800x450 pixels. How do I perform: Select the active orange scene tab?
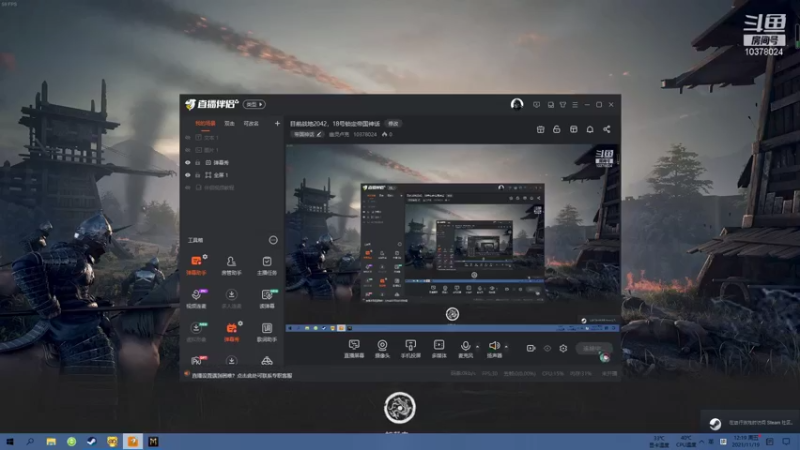[205, 123]
